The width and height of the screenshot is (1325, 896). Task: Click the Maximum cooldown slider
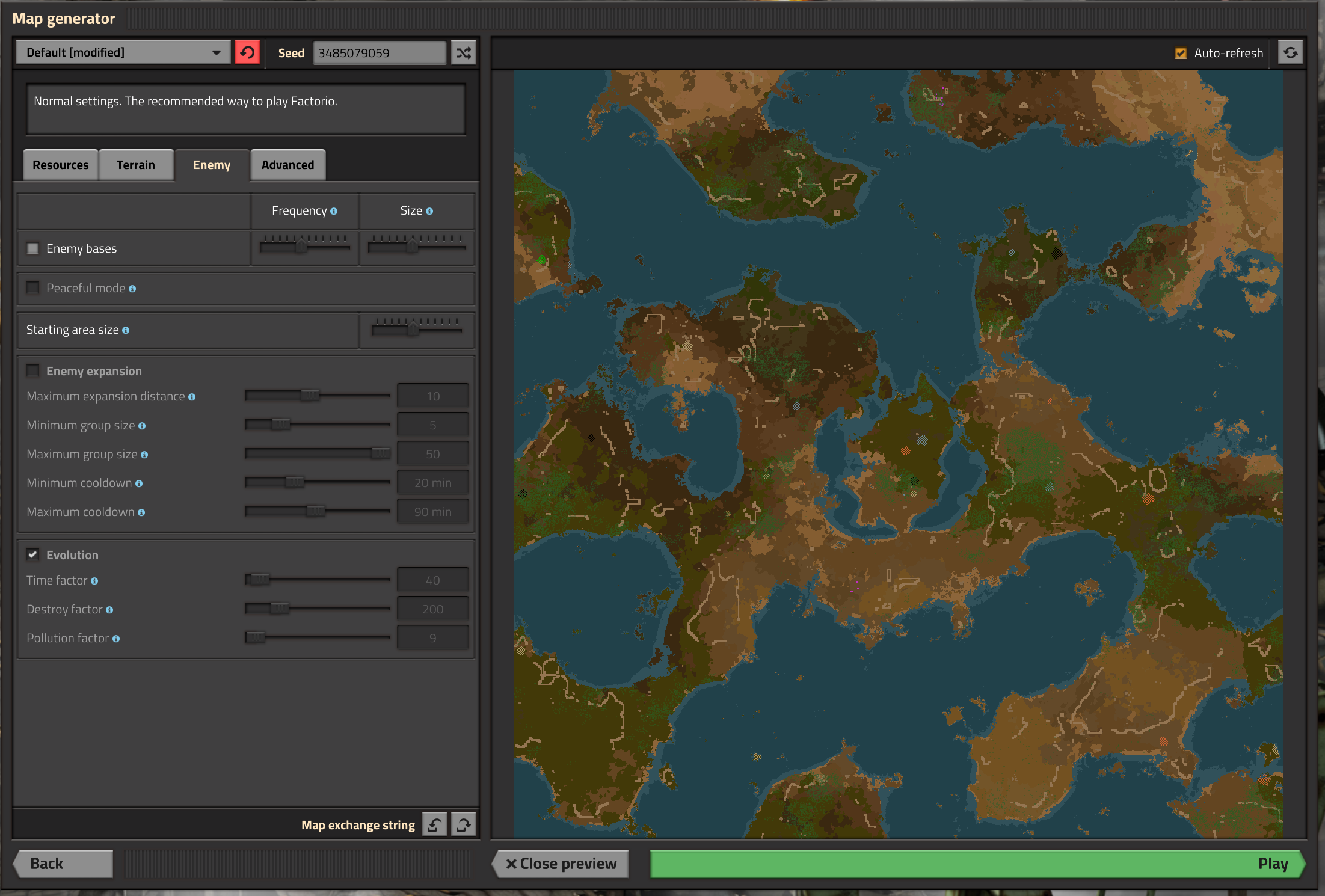317,511
